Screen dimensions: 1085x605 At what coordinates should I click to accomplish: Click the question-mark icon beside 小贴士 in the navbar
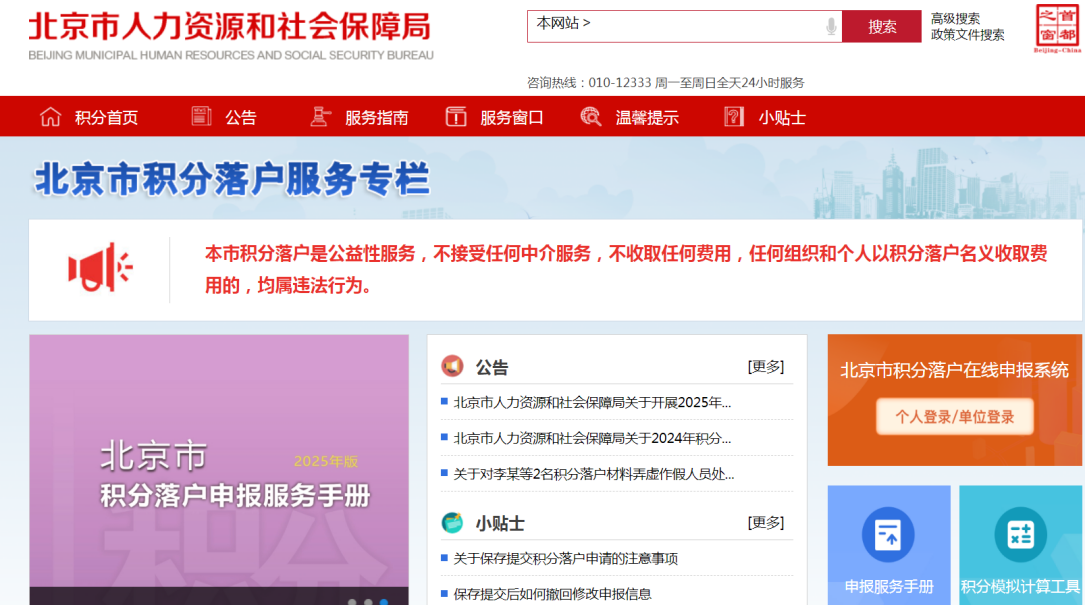coord(733,116)
